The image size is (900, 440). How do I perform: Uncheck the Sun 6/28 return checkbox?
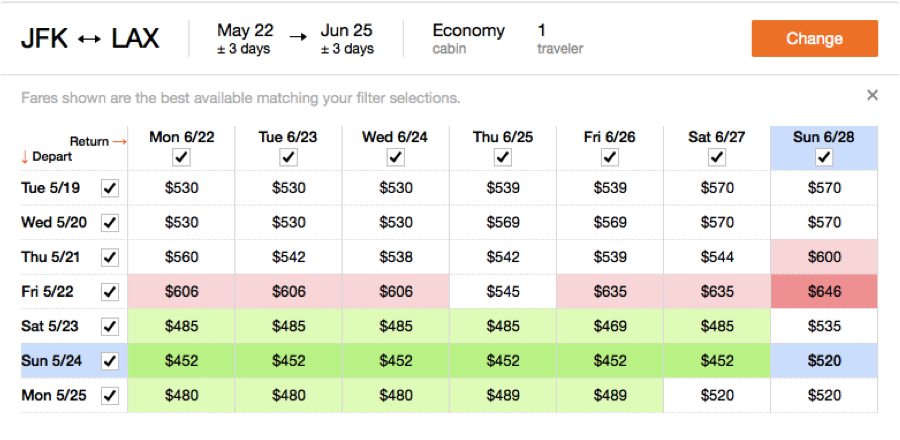pos(824,157)
